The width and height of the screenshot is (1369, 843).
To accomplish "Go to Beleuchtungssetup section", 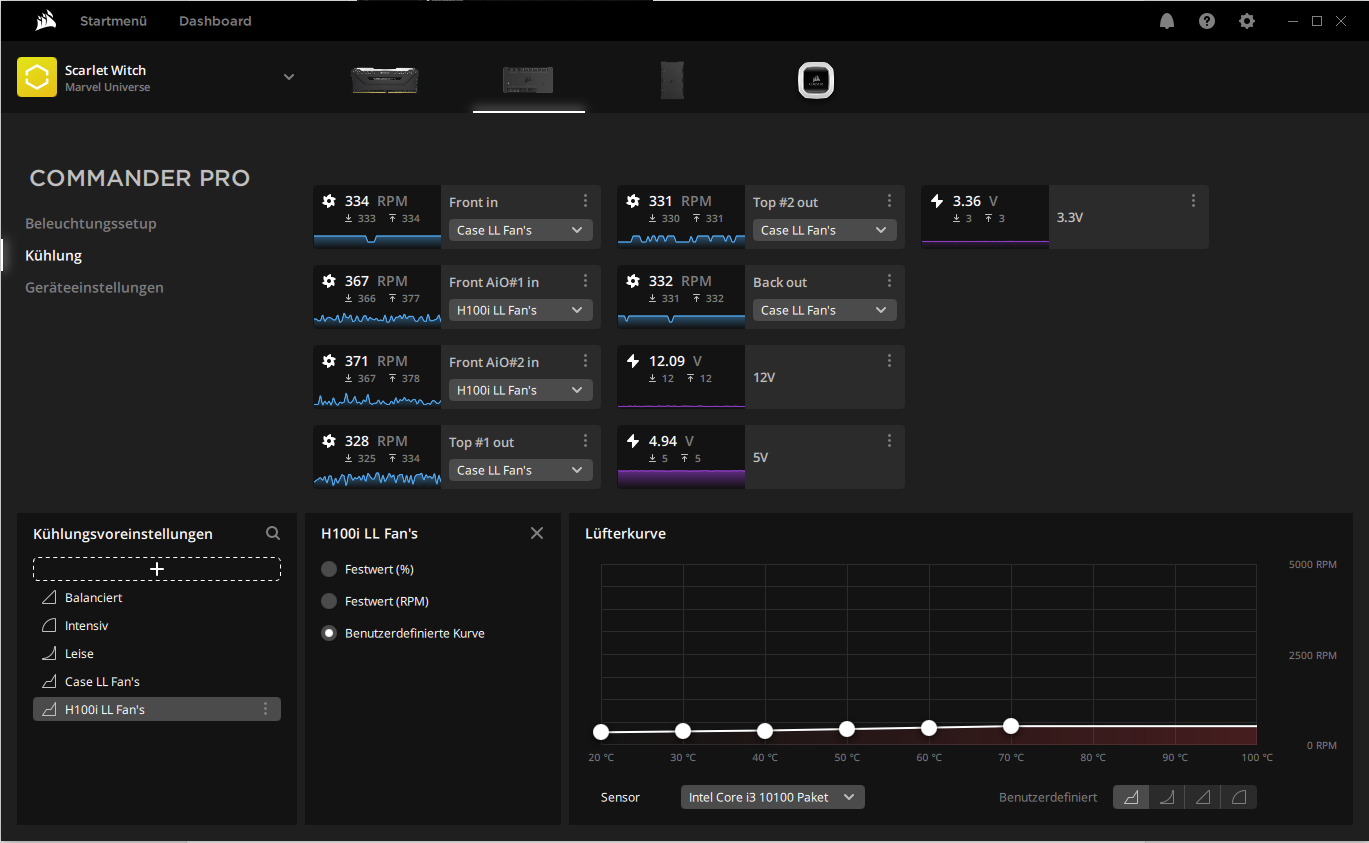I will tap(91, 223).
